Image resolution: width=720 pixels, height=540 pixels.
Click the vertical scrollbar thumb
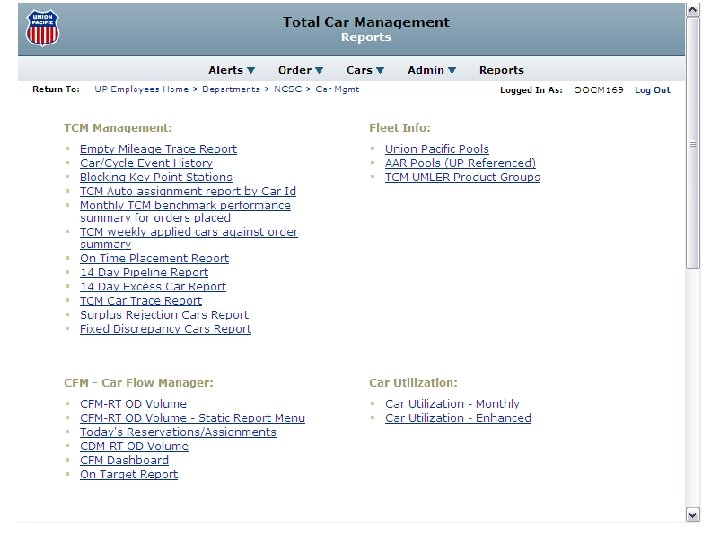[693, 144]
